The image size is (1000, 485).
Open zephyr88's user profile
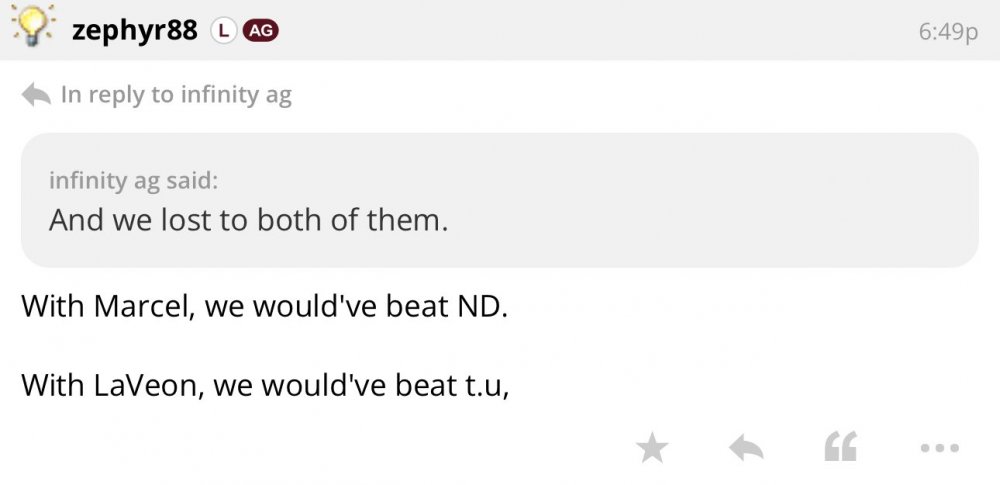pos(134,31)
